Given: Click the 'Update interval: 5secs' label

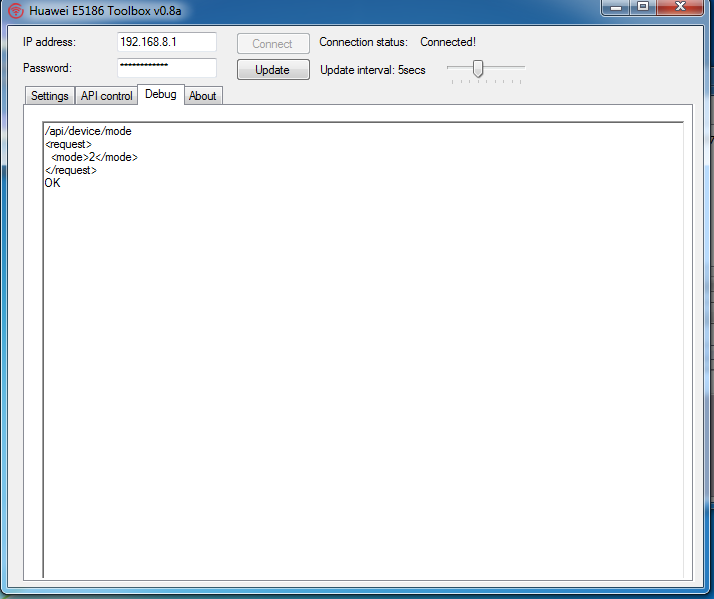Looking at the screenshot, I should [372, 70].
